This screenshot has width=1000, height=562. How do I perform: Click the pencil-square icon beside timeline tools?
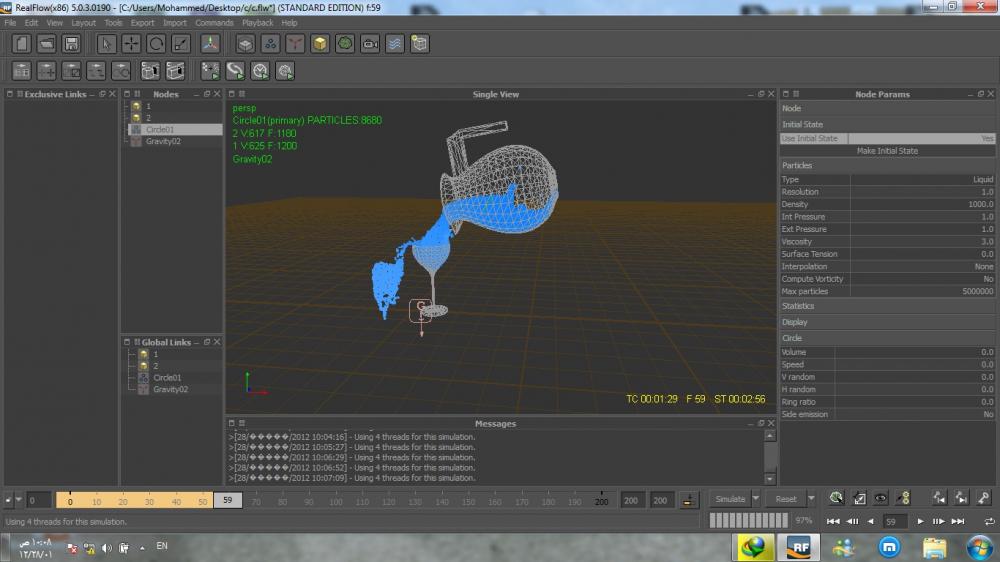pos(859,498)
